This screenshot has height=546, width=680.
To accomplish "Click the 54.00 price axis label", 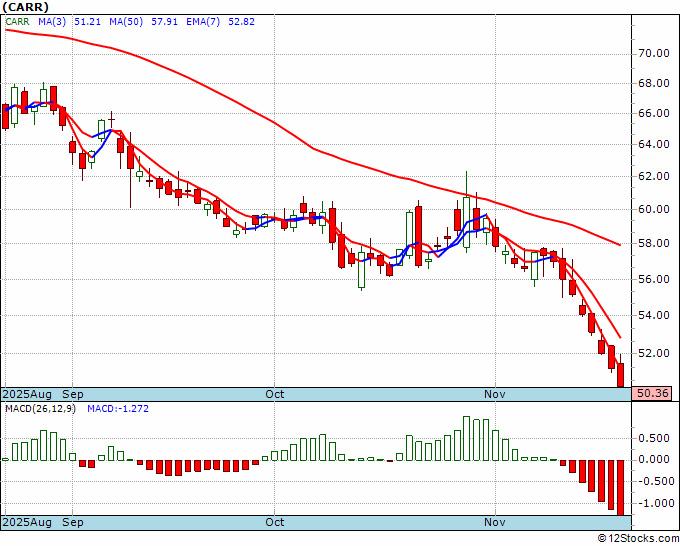I will coord(654,315).
